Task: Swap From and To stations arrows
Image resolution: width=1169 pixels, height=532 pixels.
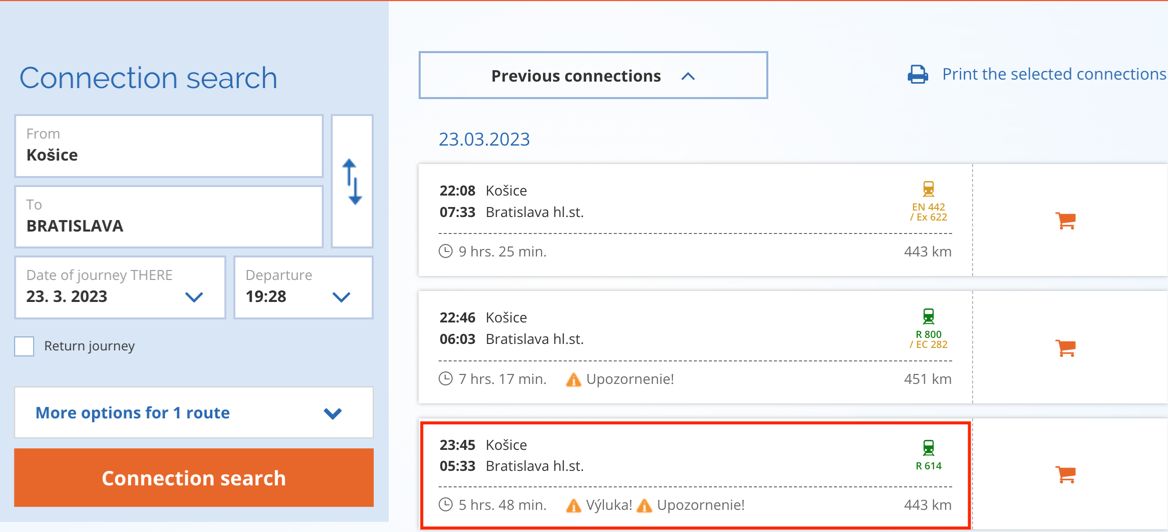Action: (352, 181)
